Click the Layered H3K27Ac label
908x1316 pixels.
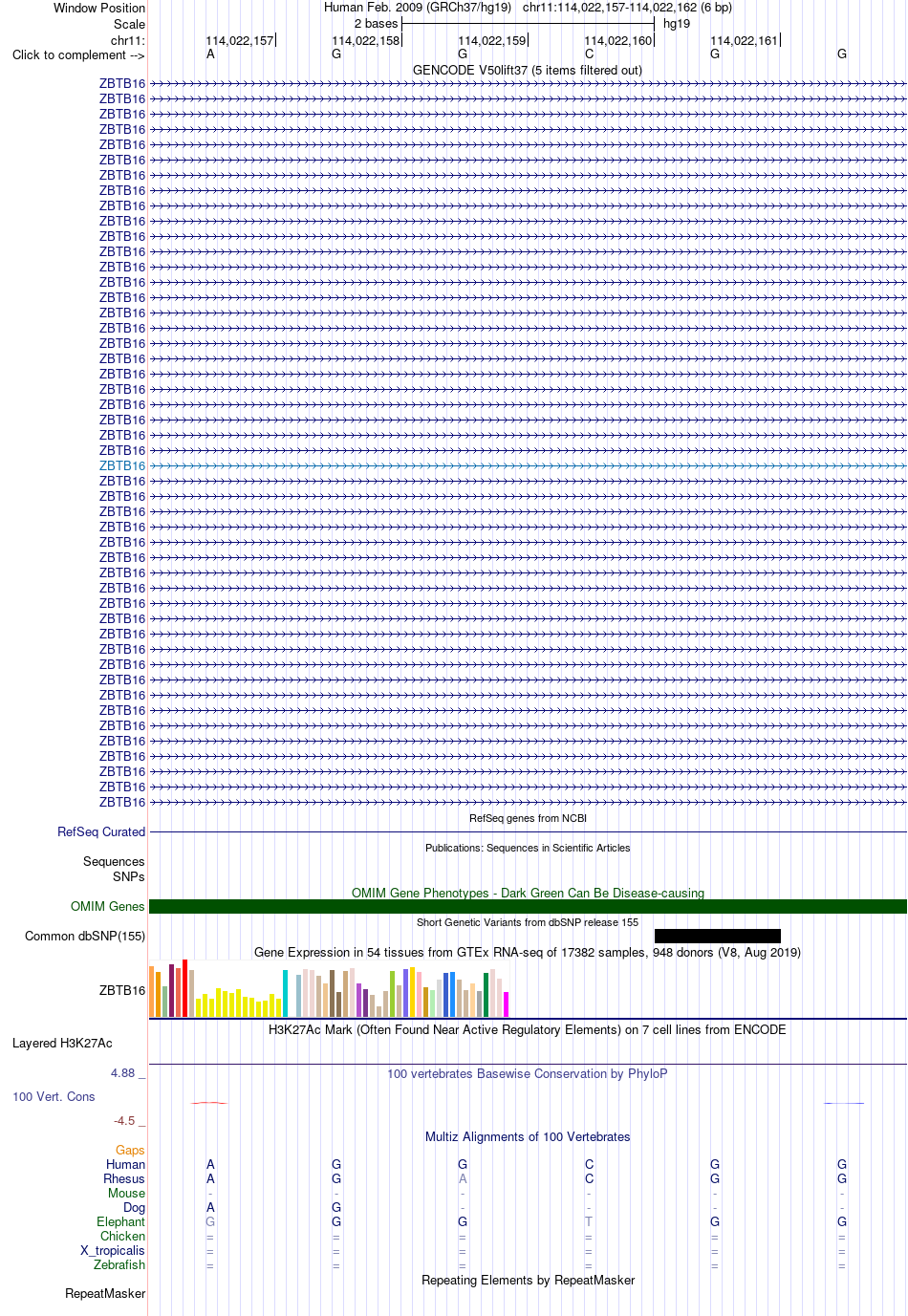62,1043
